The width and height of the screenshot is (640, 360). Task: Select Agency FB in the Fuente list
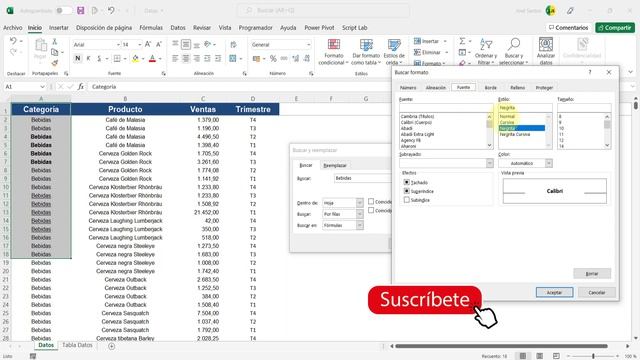click(x=410, y=140)
